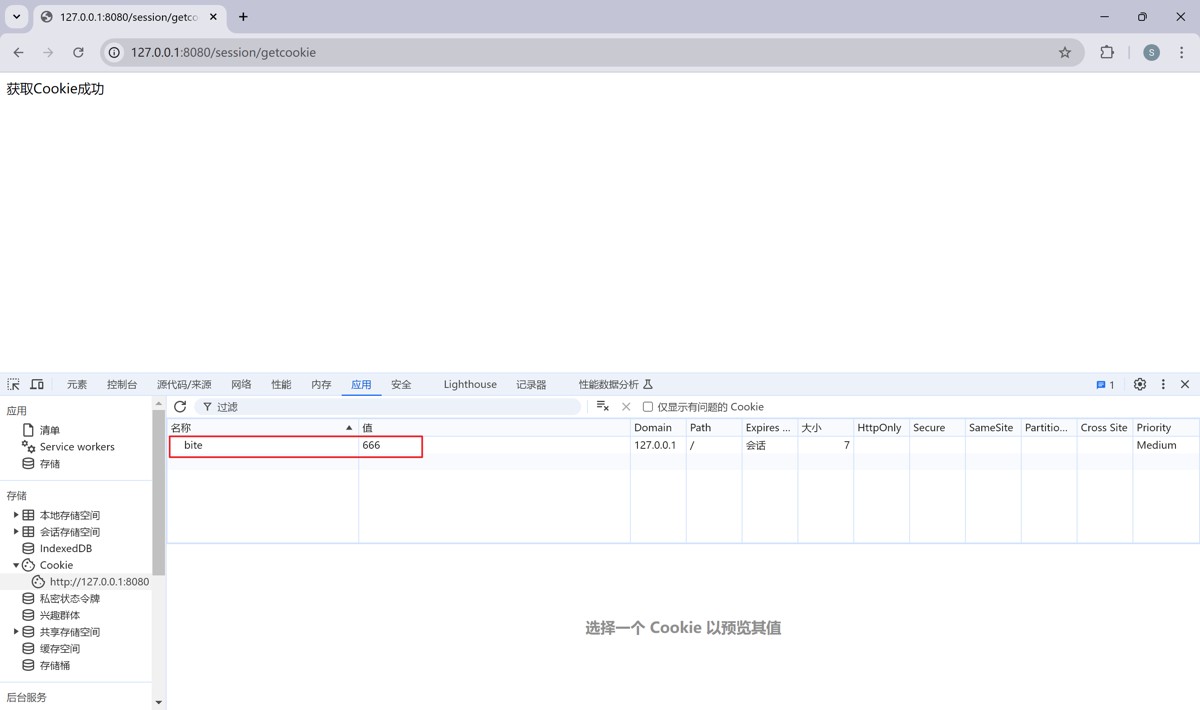This screenshot has width=1200, height=710.
Task: Select the inspect element picker icon
Action: click(x=14, y=384)
